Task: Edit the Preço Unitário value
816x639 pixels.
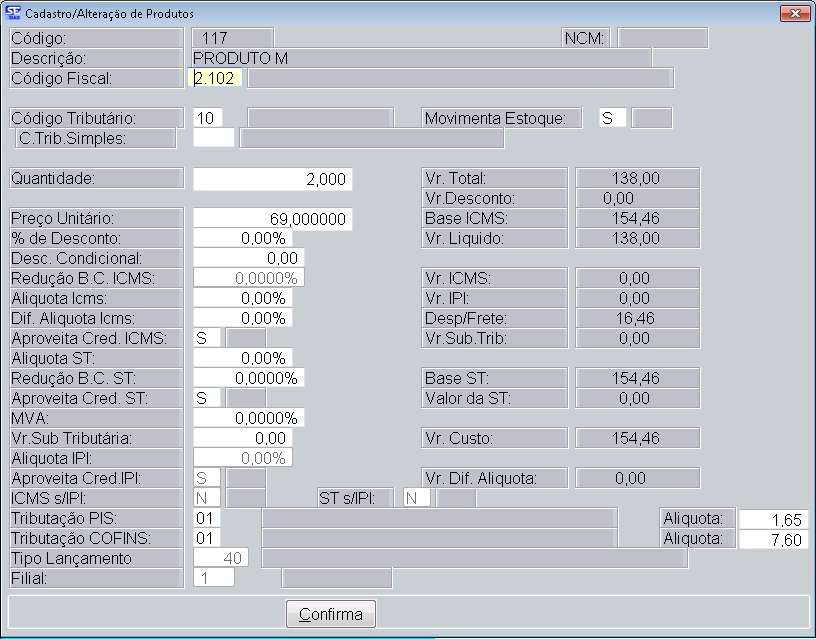Action: point(272,218)
